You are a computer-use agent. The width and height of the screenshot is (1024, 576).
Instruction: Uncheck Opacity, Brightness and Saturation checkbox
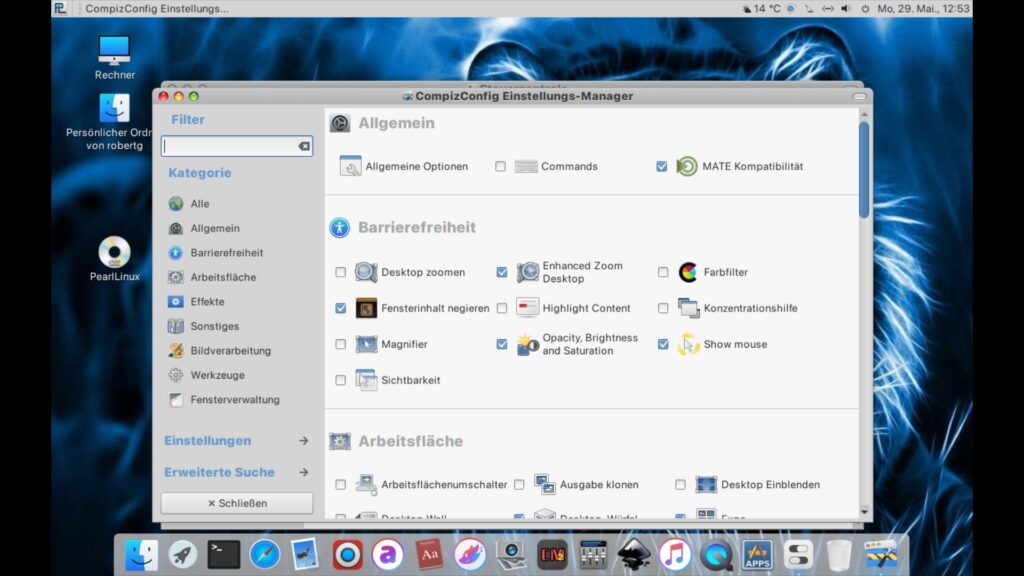[x=502, y=344]
